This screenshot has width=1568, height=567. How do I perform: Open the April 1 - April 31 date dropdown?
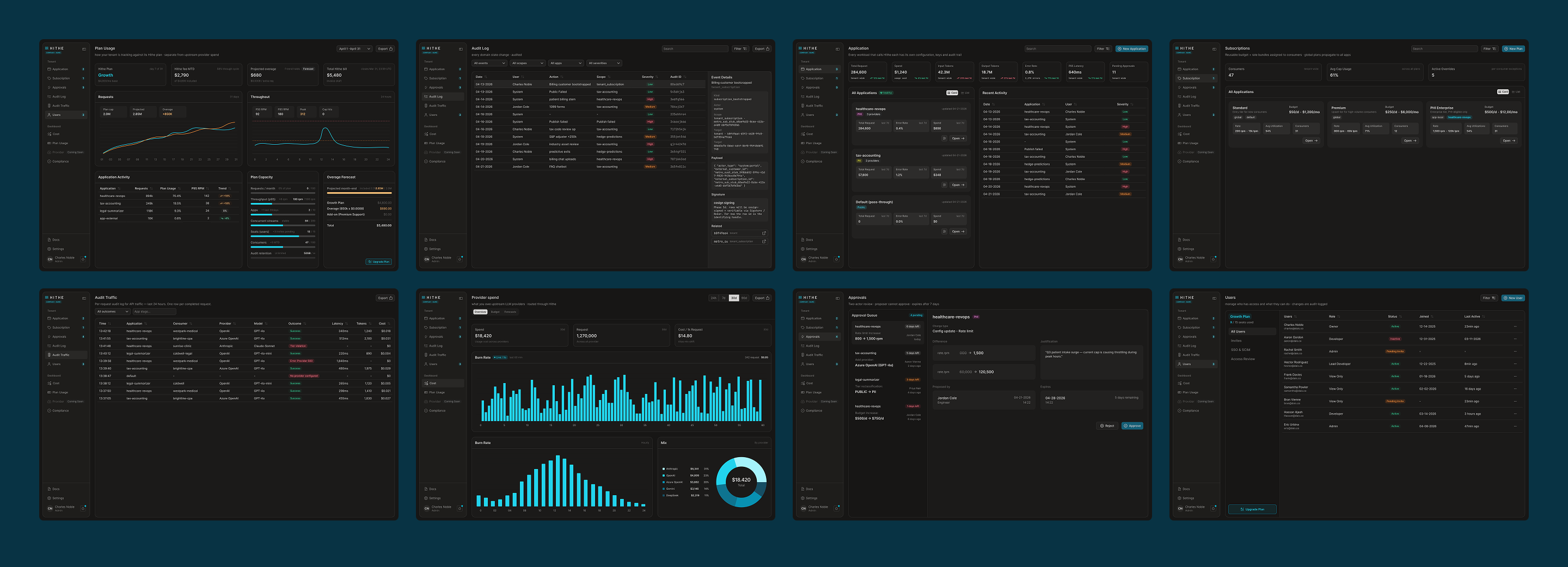pos(354,48)
